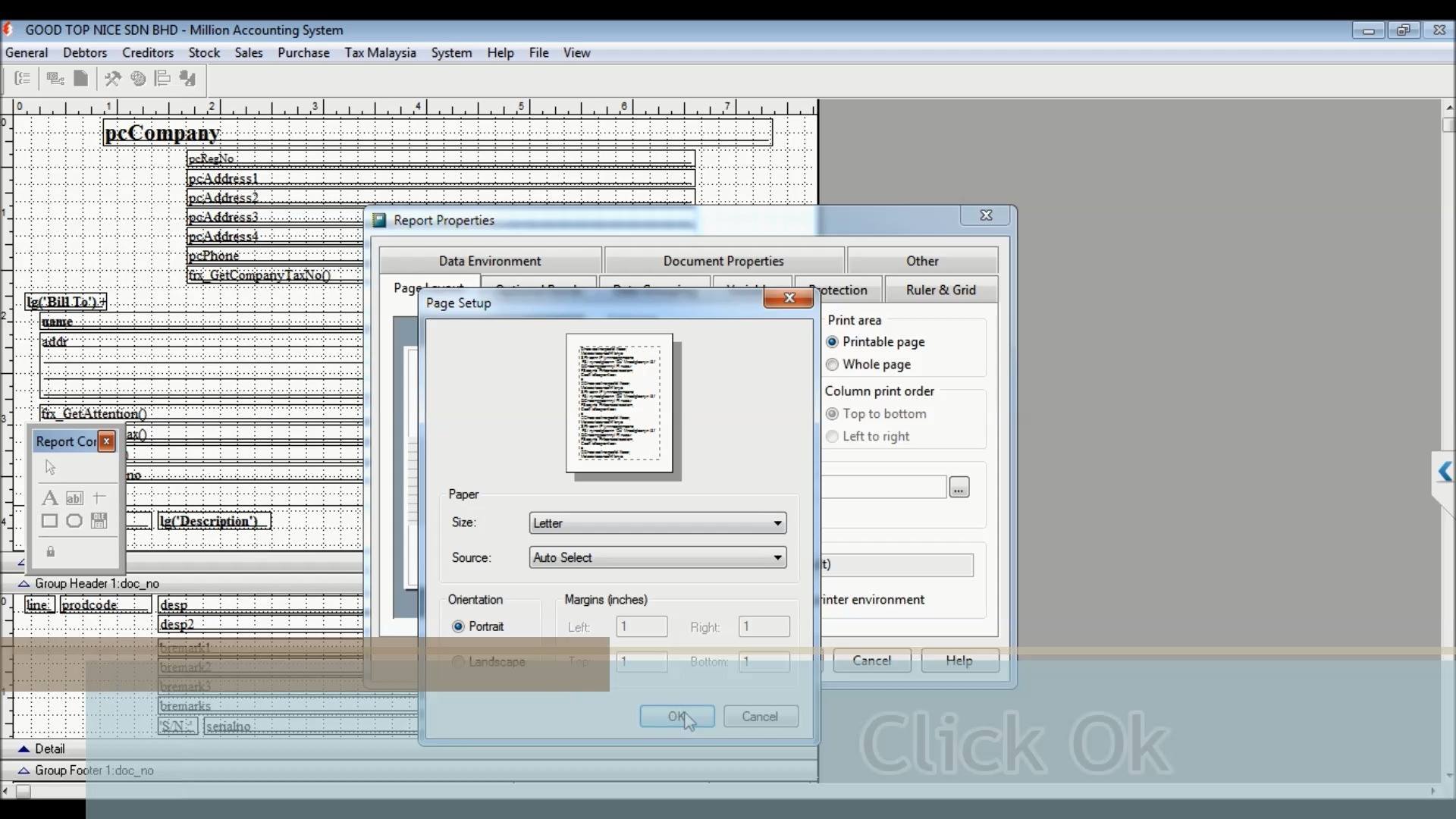This screenshot has height=819, width=1456.
Task: Click the Detail band marker
Action: click(24, 748)
